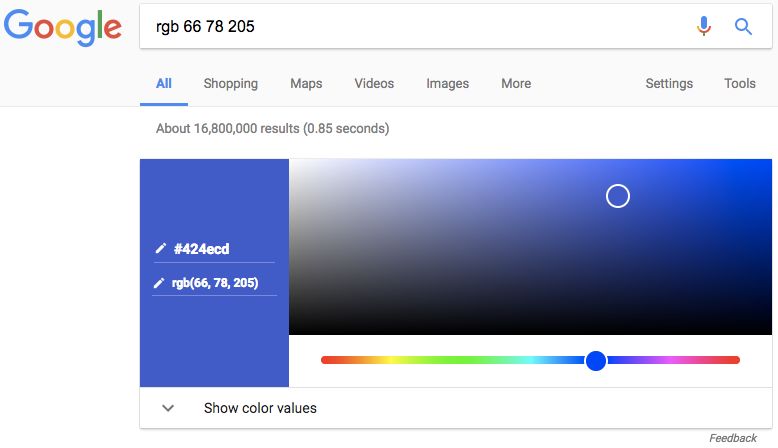Go to the Videos tab
778x448 pixels.
pos(374,84)
